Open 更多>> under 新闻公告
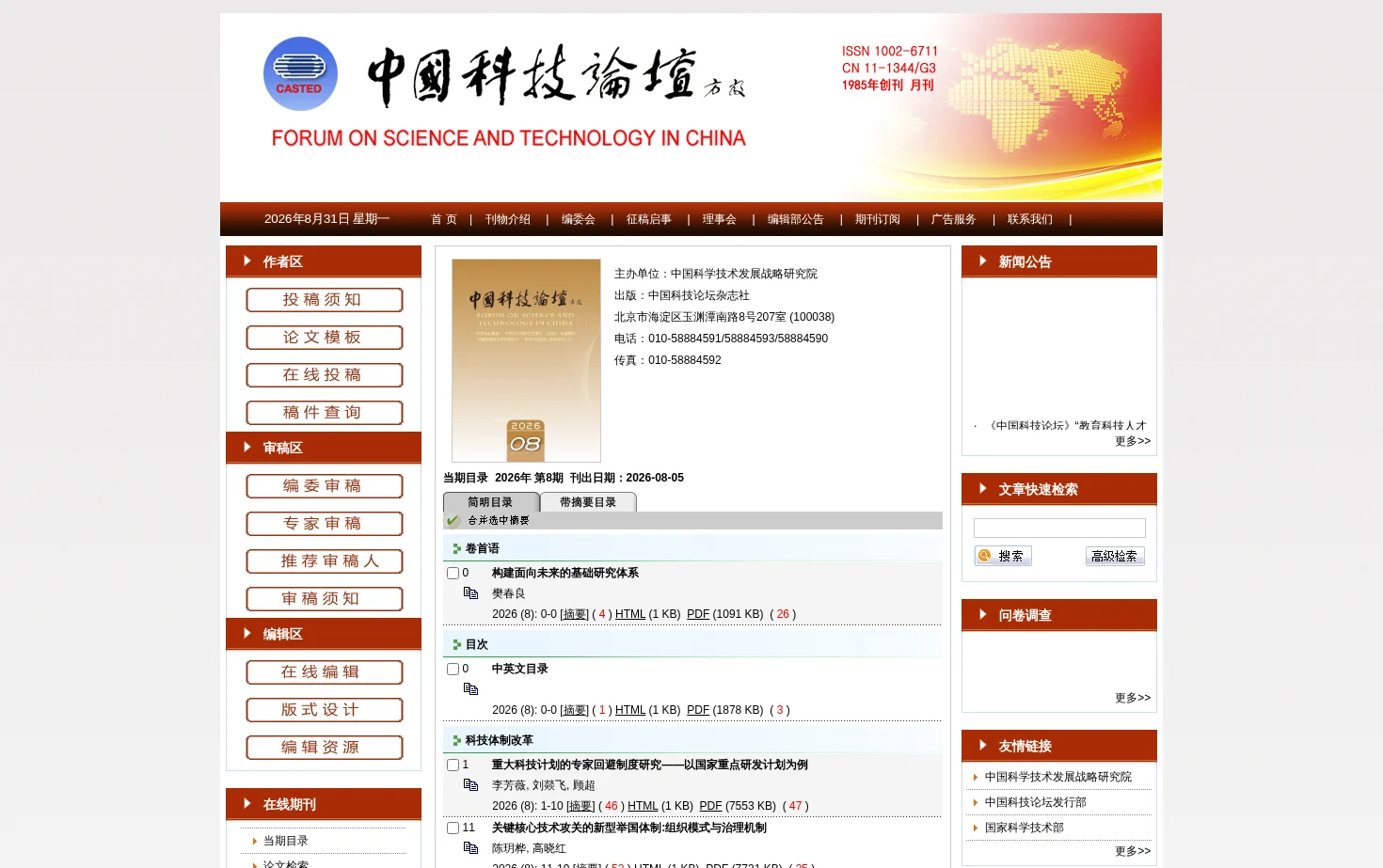The width and height of the screenshot is (1383, 868). 1133,441
